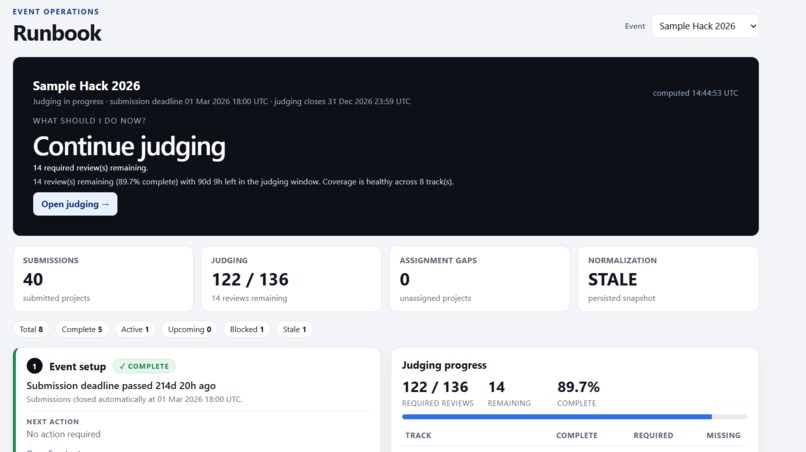Click the WHAT SHOULD I DO NOW? label
Image resolution: width=806 pixels, height=452 pixels.
(89, 121)
